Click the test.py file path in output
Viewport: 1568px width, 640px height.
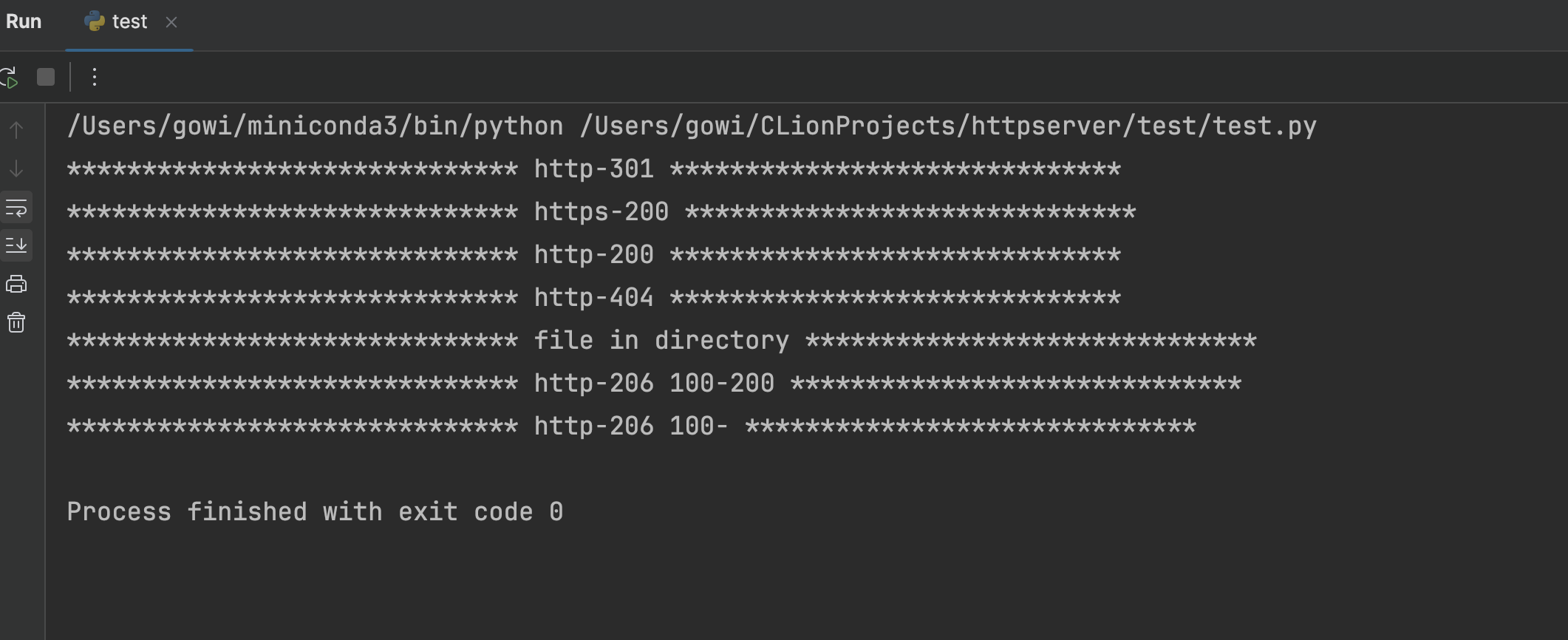coord(947,126)
